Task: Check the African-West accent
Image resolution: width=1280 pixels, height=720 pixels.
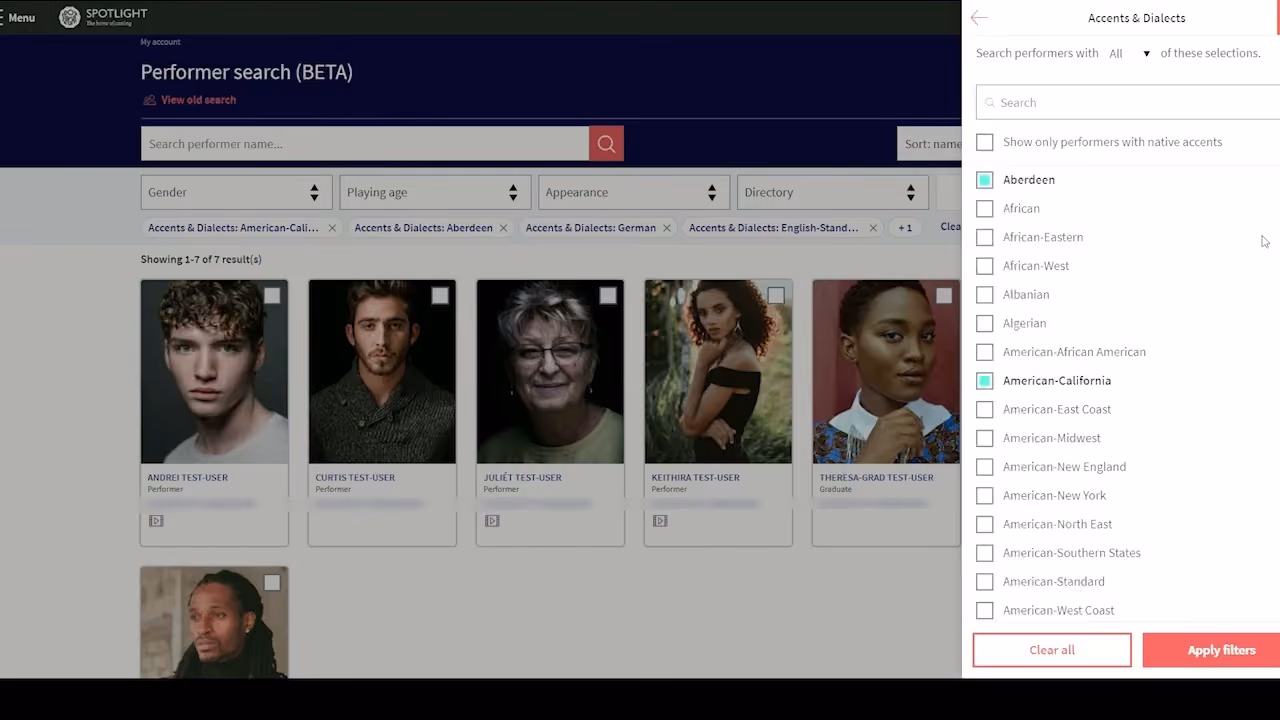Action: pos(985,266)
